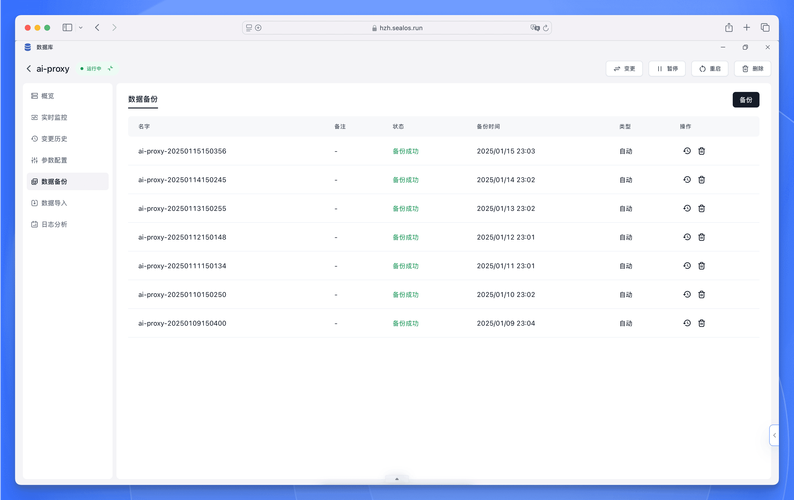This screenshot has width=794, height=500.
Task: Delete backup ai-proxy-20250112150148
Action: click(x=702, y=237)
